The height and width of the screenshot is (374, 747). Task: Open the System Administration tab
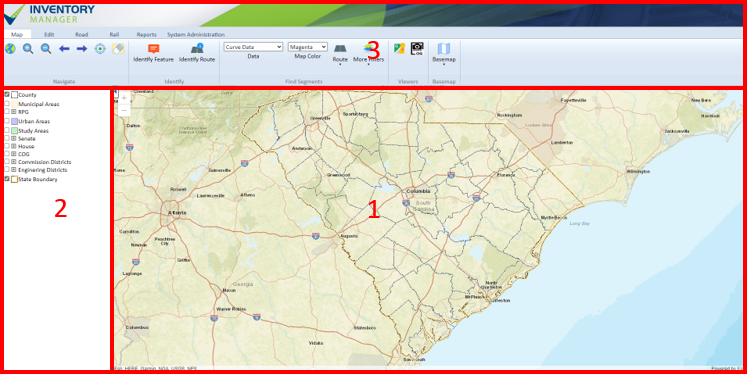coord(195,35)
